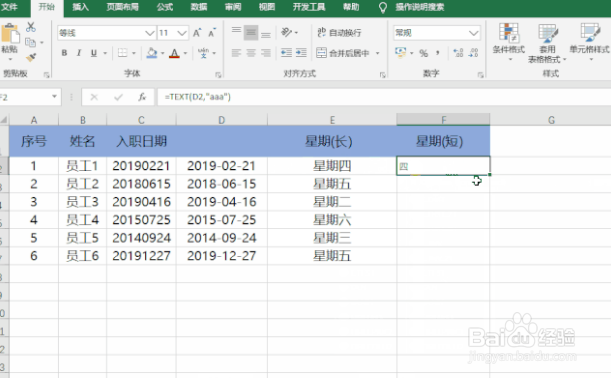Click the Insert Function fx button
Viewport: 611px width, 378px height.
point(142,97)
